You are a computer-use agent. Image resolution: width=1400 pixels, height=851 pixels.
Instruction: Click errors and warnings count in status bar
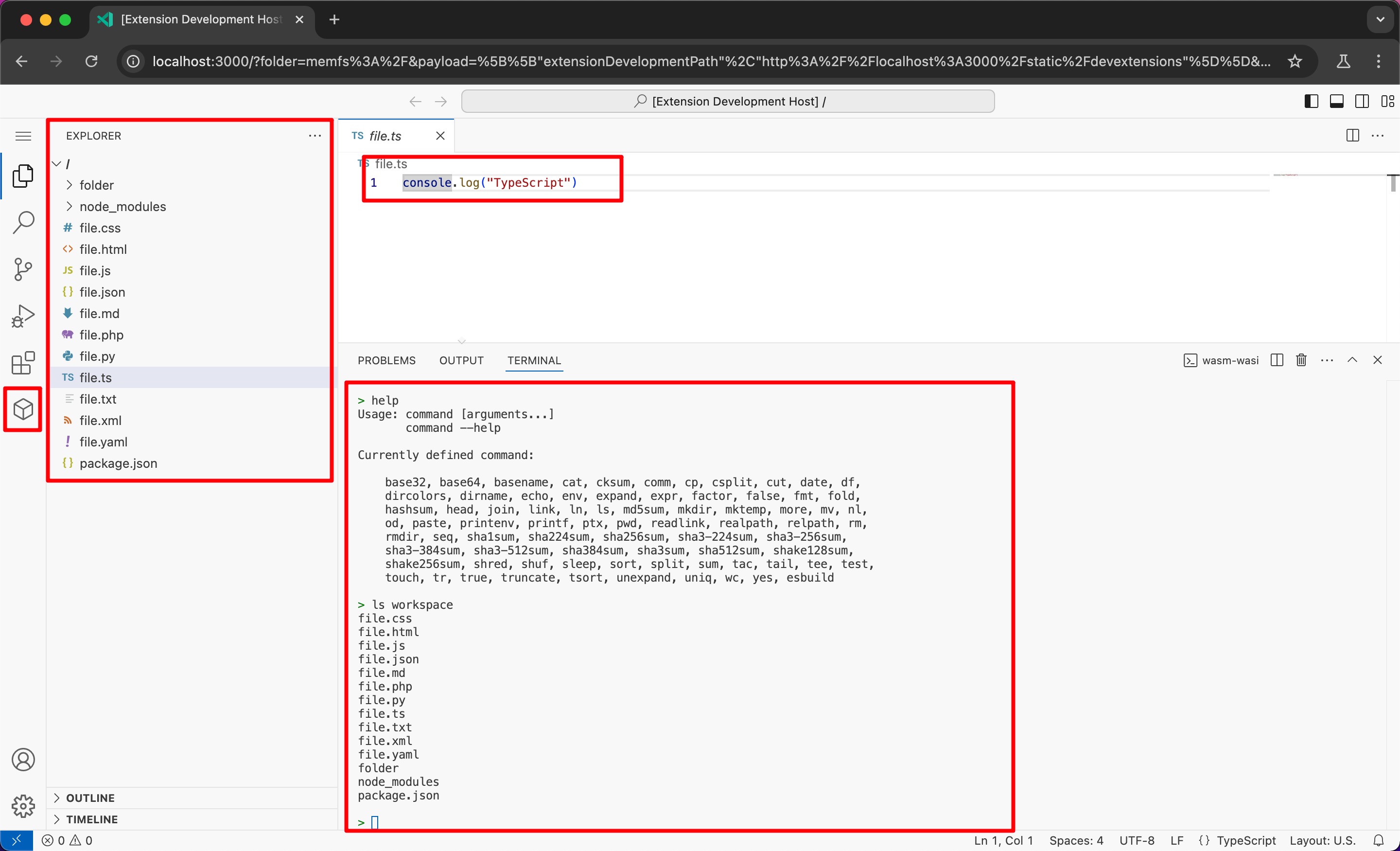coord(67,840)
